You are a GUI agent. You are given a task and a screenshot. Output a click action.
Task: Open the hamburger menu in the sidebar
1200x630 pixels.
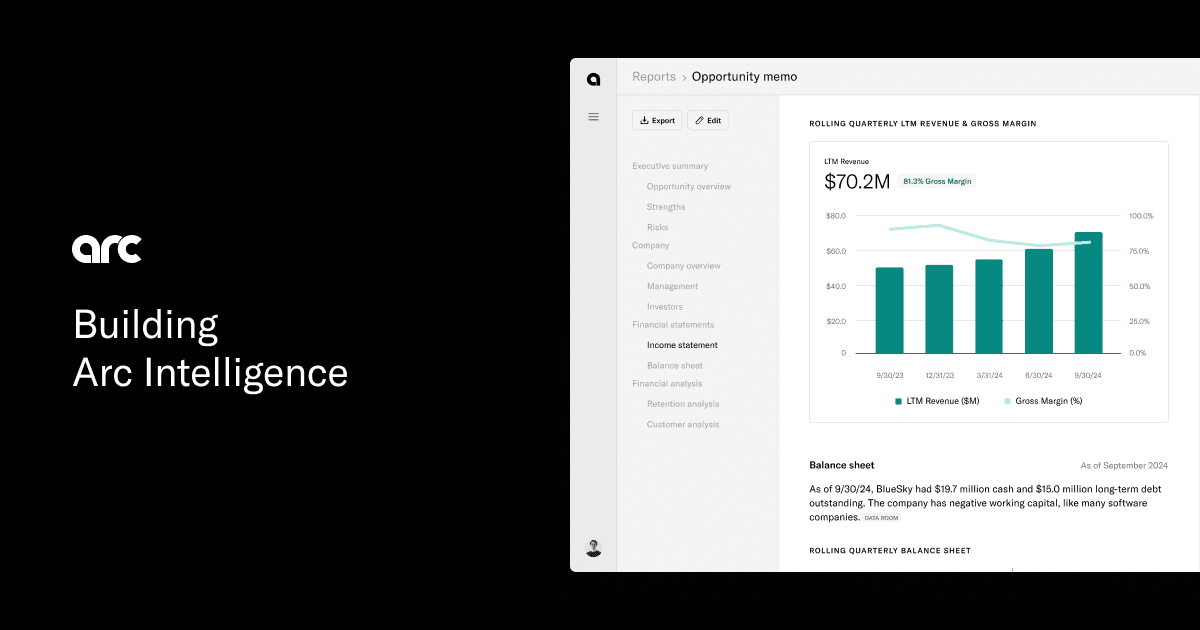[593, 116]
